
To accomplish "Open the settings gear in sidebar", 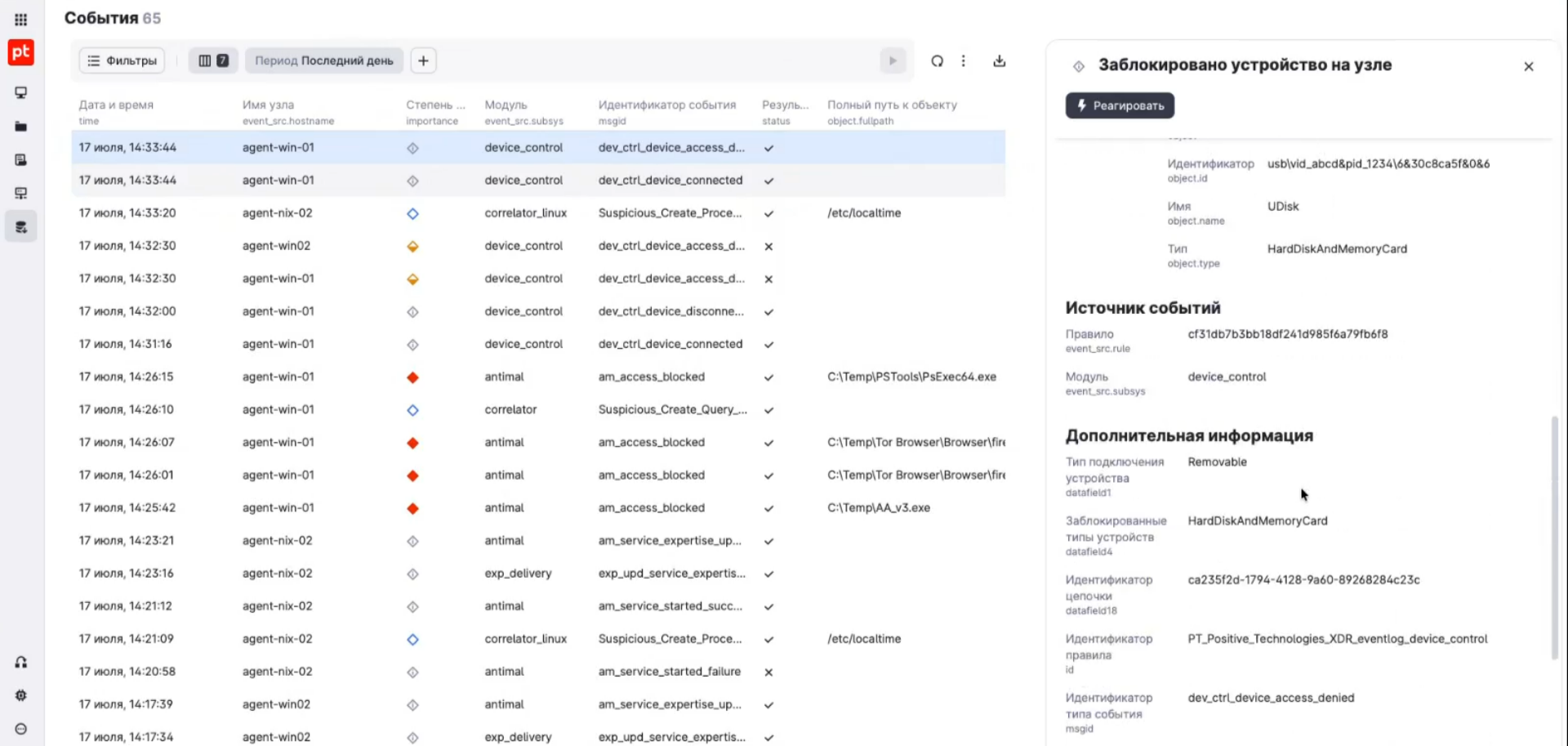I will click(x=21, y=695).
